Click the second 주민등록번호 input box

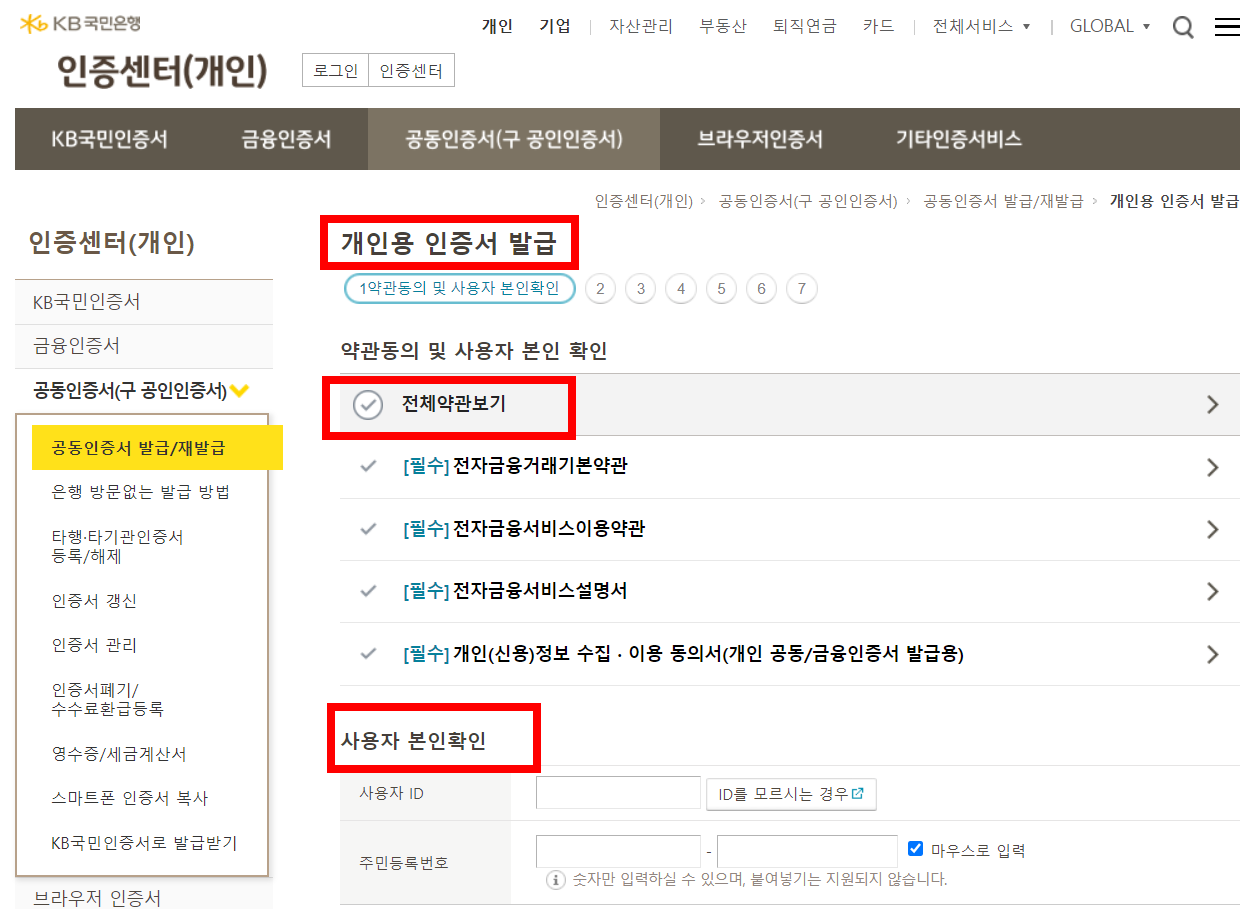pos(807,851)
